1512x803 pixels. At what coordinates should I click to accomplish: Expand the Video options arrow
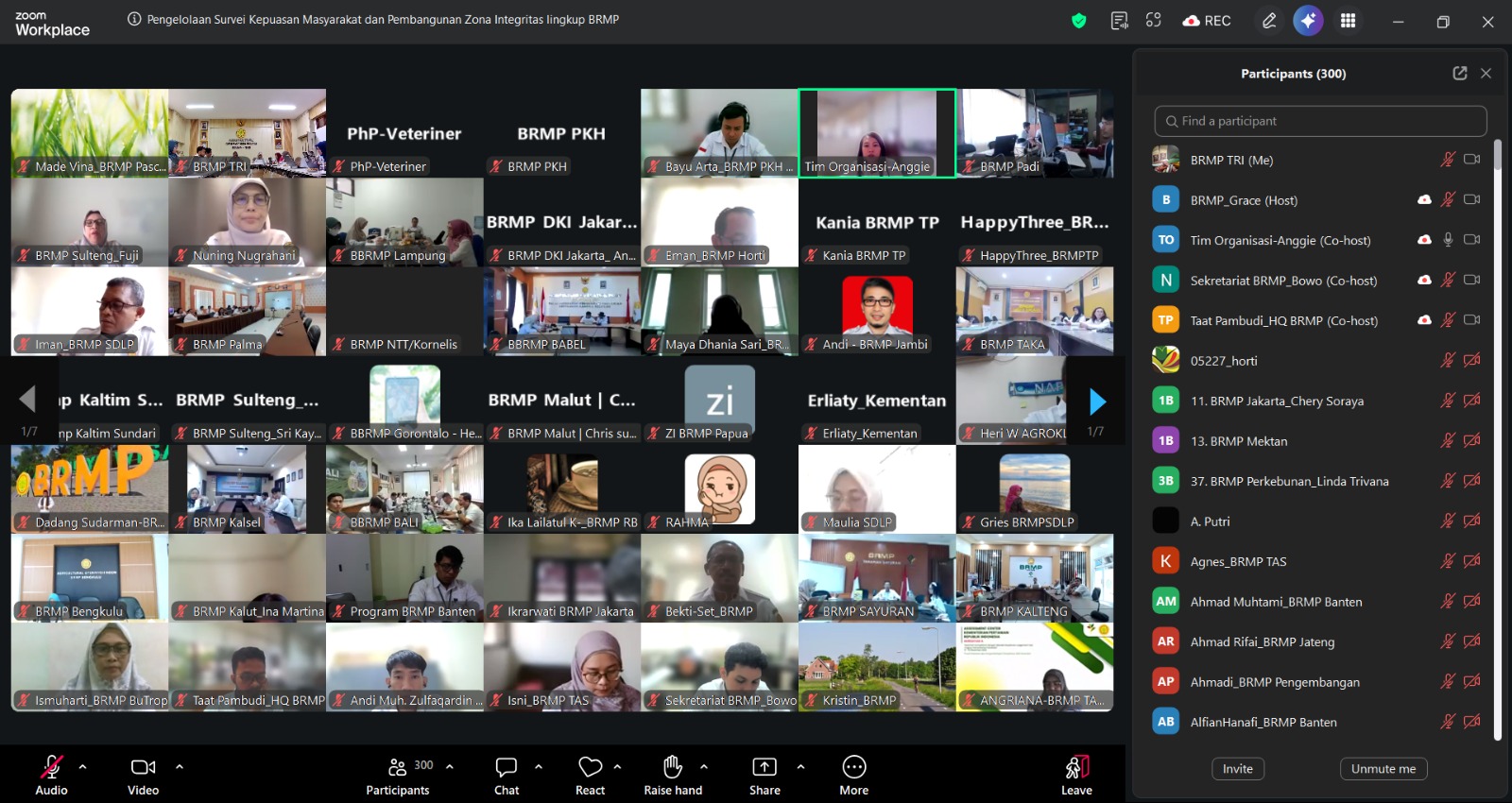click(x=180, y=766)
